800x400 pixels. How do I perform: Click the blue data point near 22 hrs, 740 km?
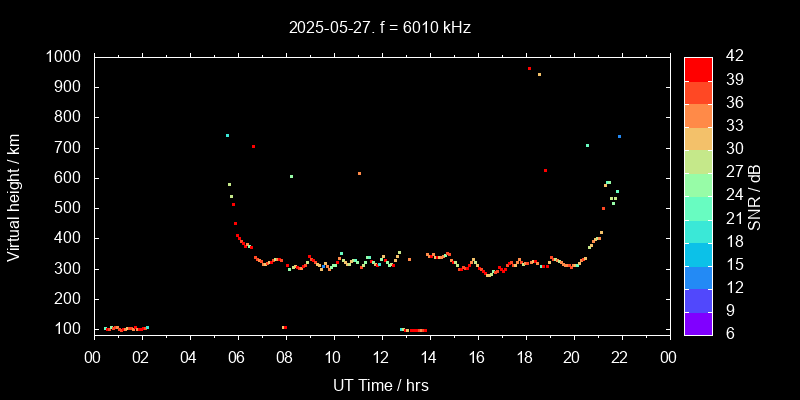click(619, 136)
